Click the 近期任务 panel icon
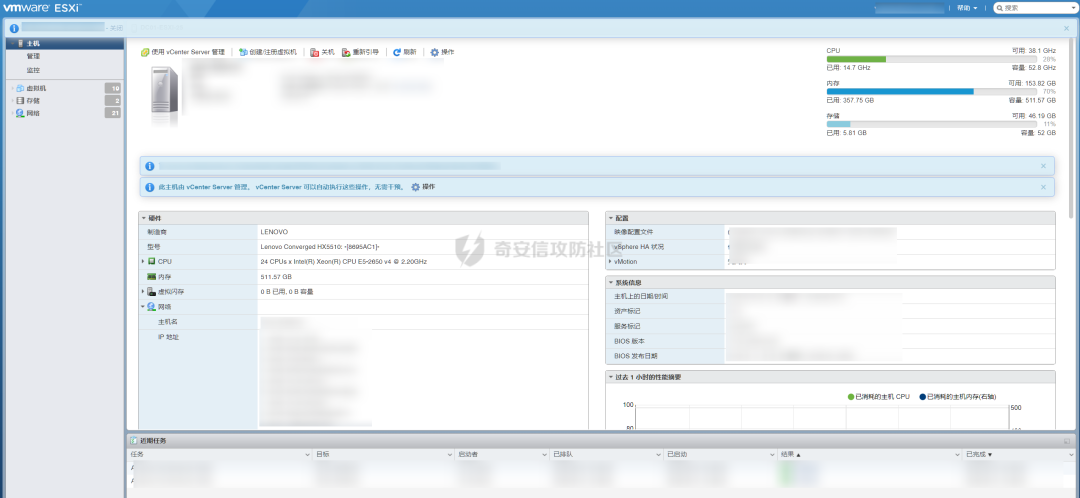Screen dimensions: 1080x498 coord(134,441)
